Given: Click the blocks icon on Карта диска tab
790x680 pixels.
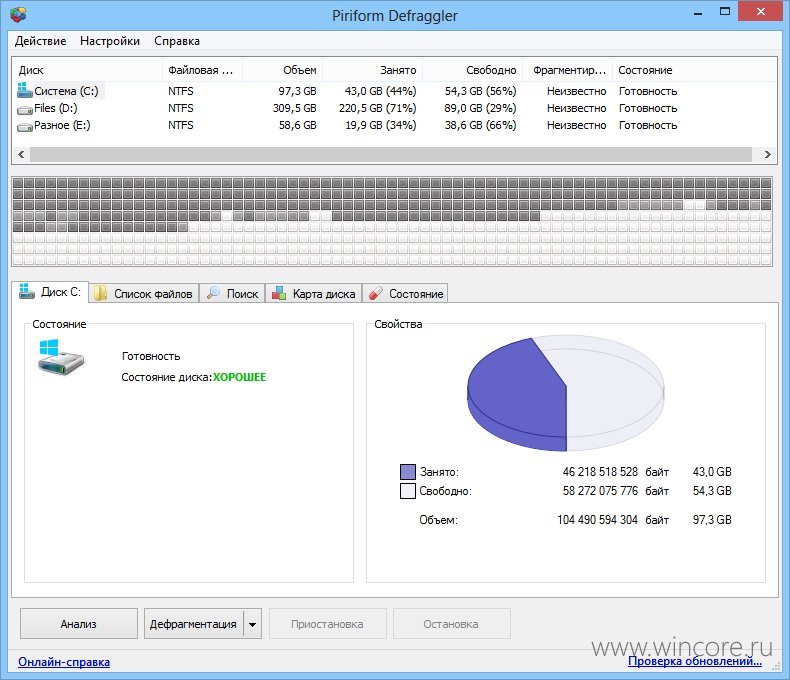Looking at the screenshot, I should [279, 293].
